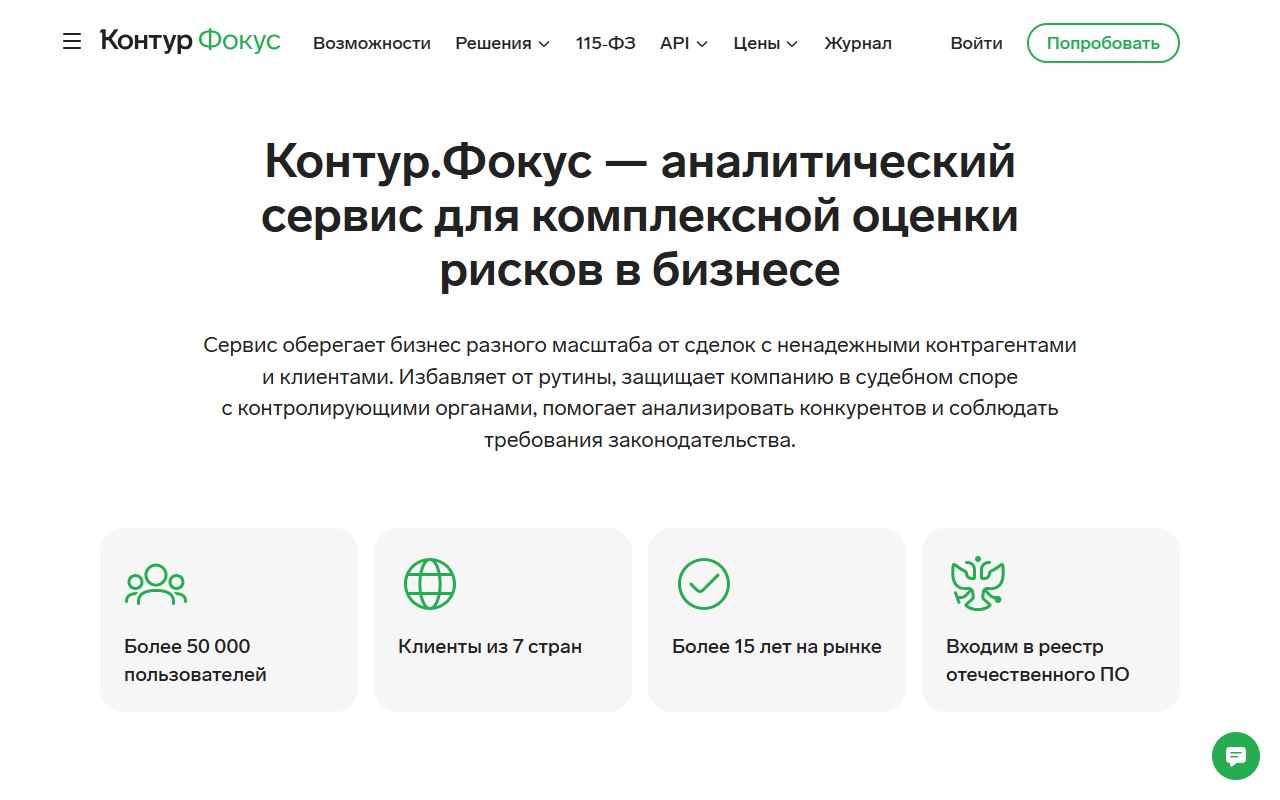This screenshot has height=800, width=1280.
Task: Click the globe icon
Action: pos(430,584)
